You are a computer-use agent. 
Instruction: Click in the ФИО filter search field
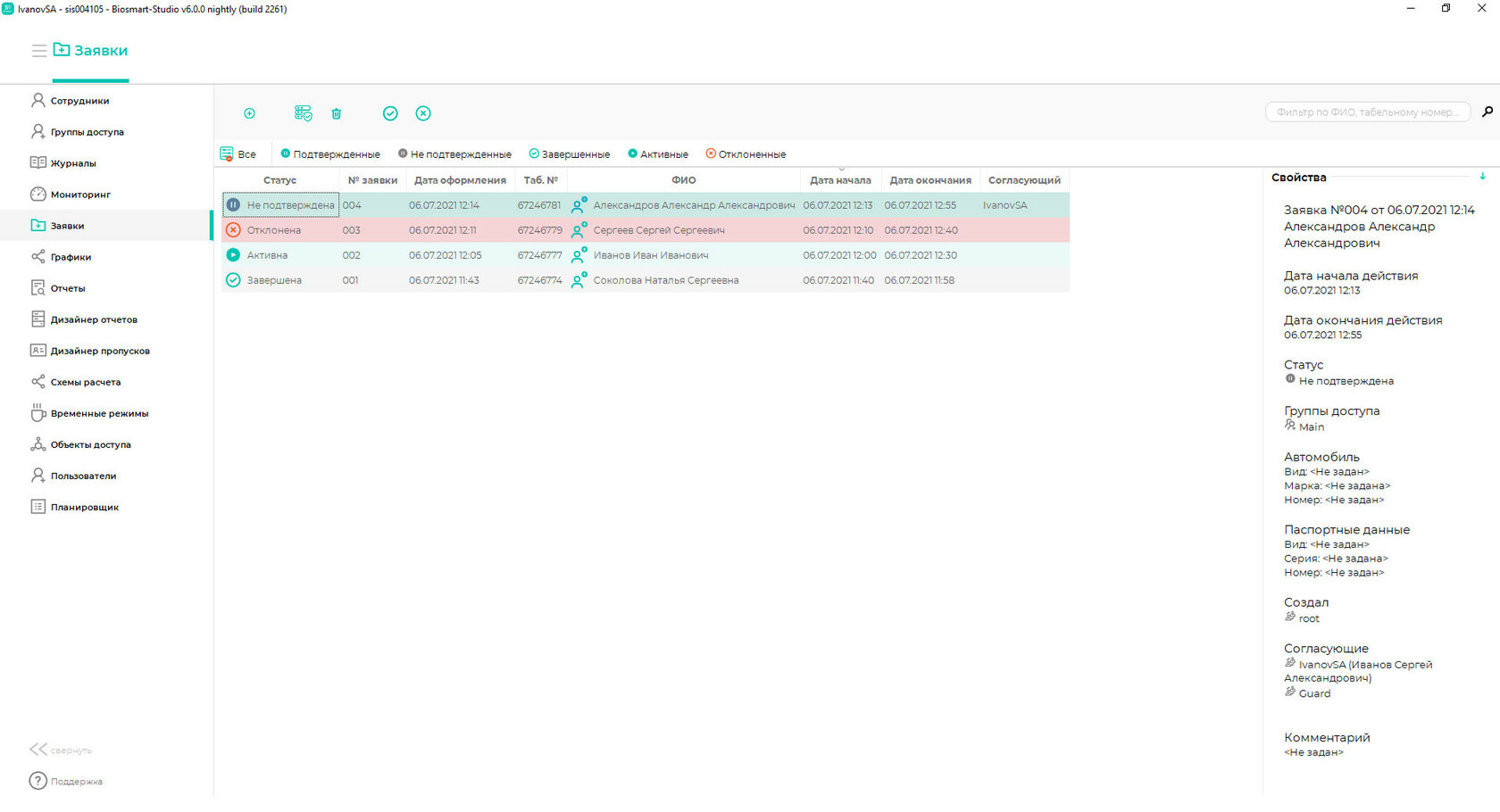pos(1367,112)
